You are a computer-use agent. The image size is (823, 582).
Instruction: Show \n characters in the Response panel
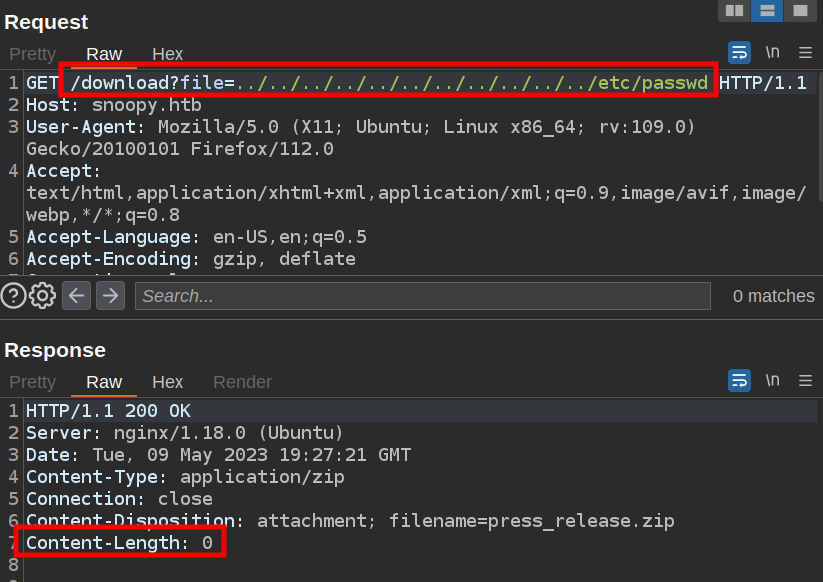[772, 380]
